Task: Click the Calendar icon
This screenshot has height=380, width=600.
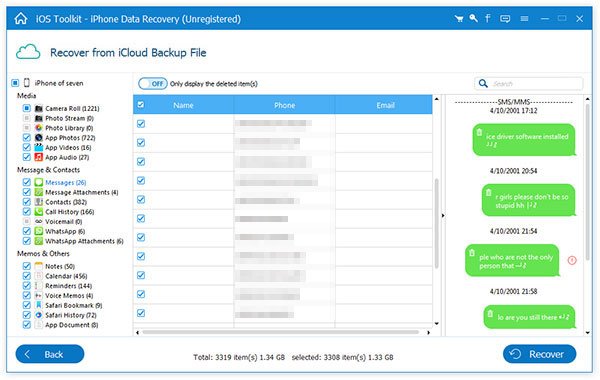Action: point(39,276)
